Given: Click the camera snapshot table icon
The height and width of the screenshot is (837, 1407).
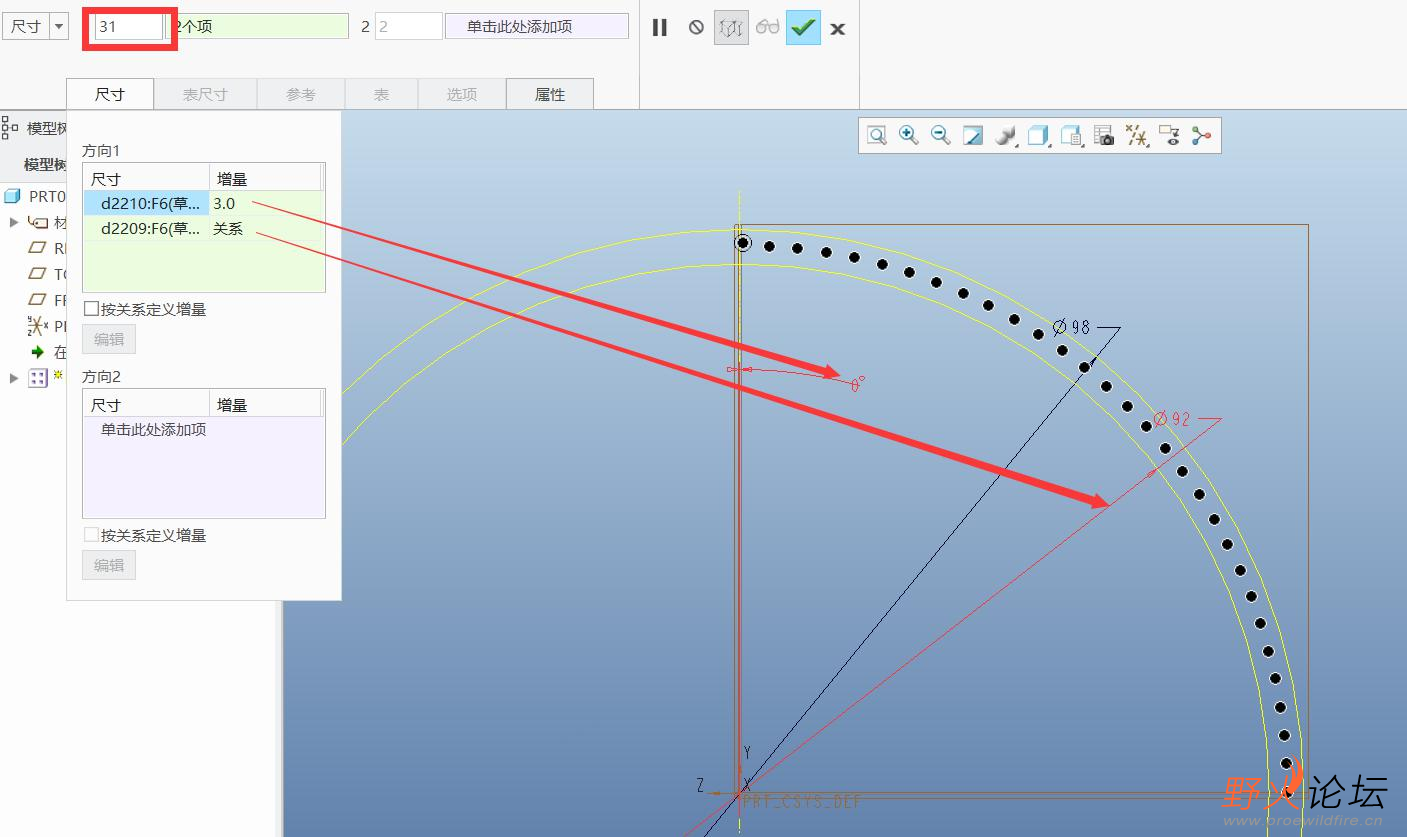Looking at the screenshot, I should [1104, 136].
